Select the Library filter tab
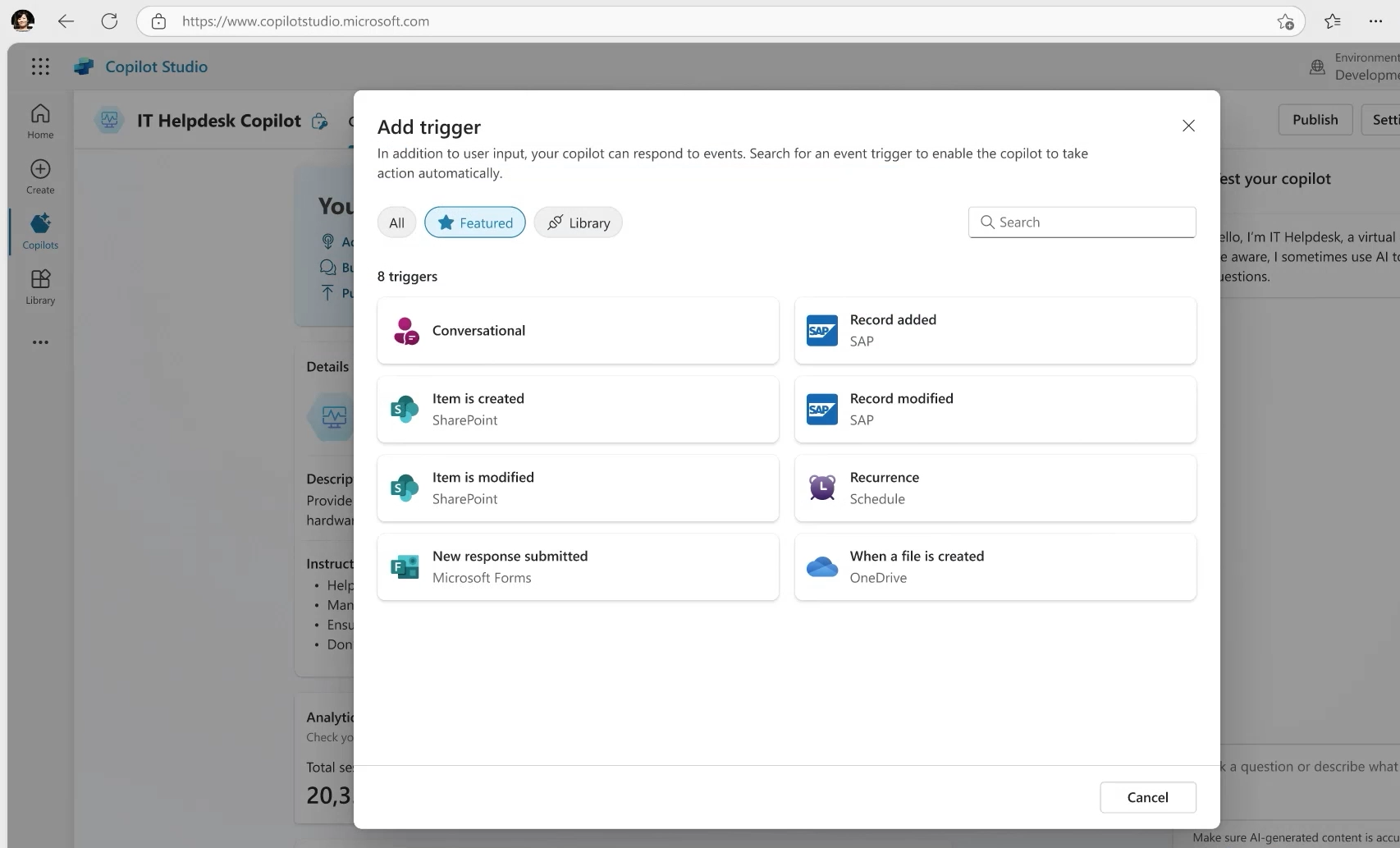This screenshot has height=848, width=1400. (x=579, y=222)
